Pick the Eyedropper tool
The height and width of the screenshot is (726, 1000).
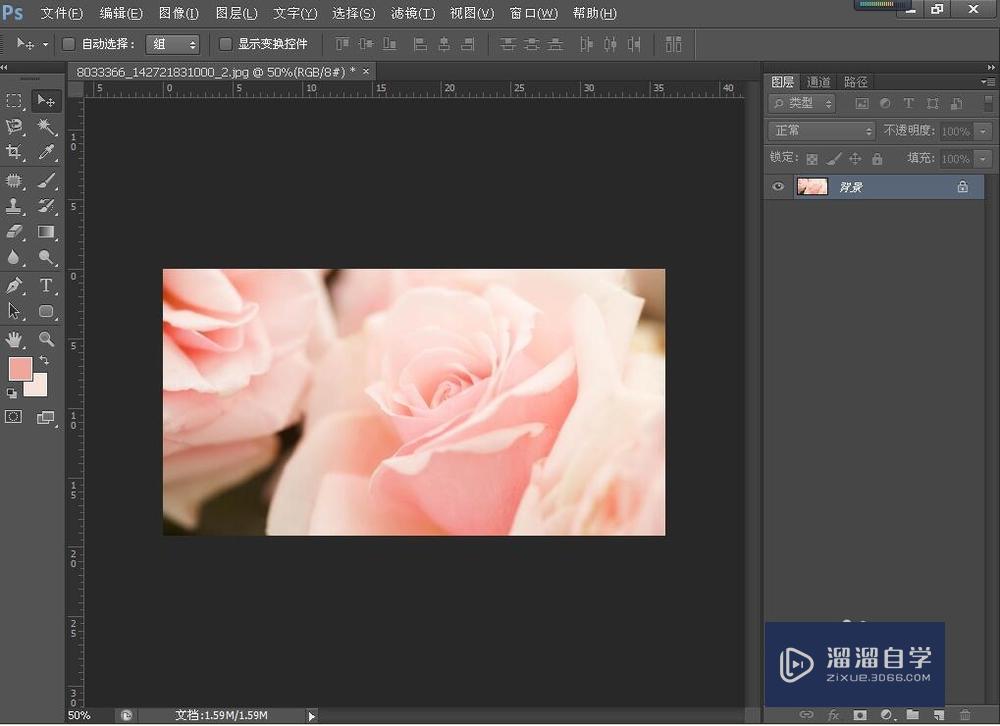click(x=46, y=153)
